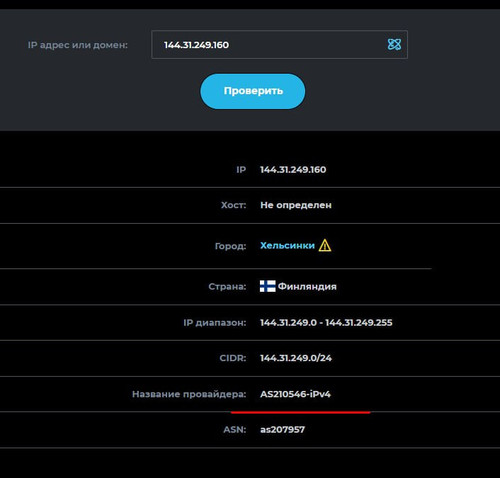This screenshot has height=478, width=500.
Task: Click the ASN: label
Action: (235, 429)
